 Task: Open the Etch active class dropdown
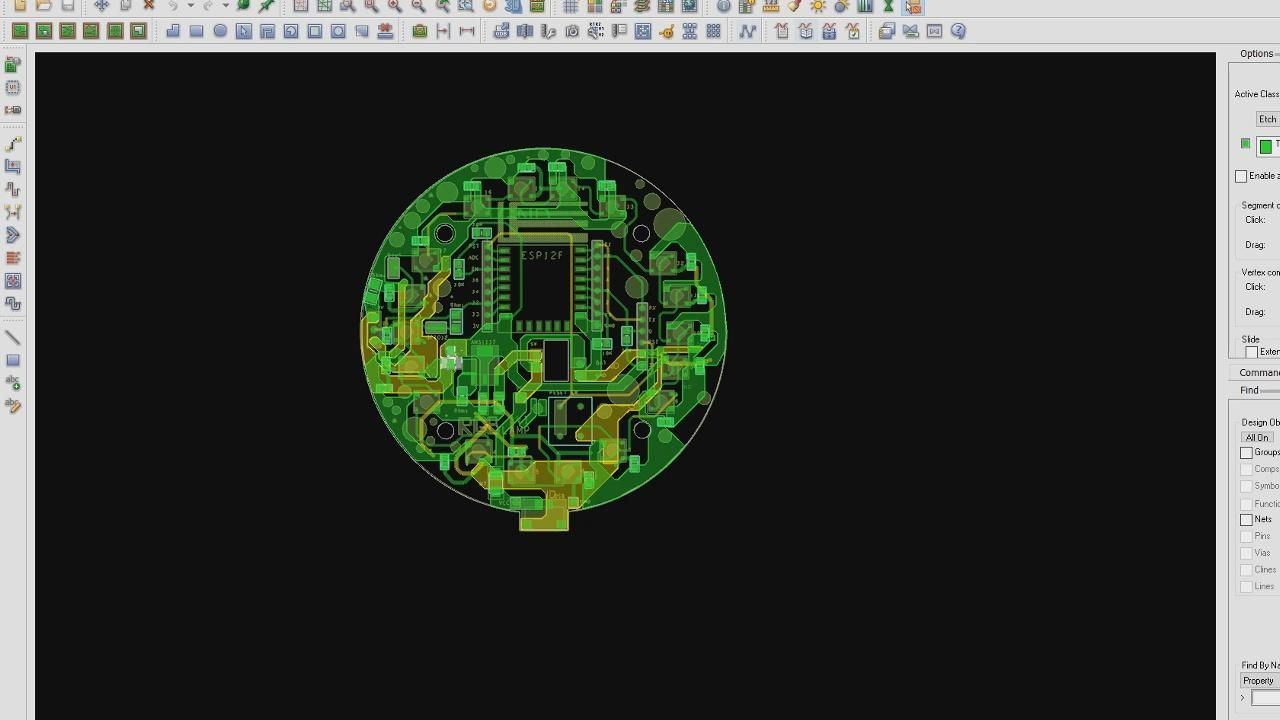pos(1267,119)
